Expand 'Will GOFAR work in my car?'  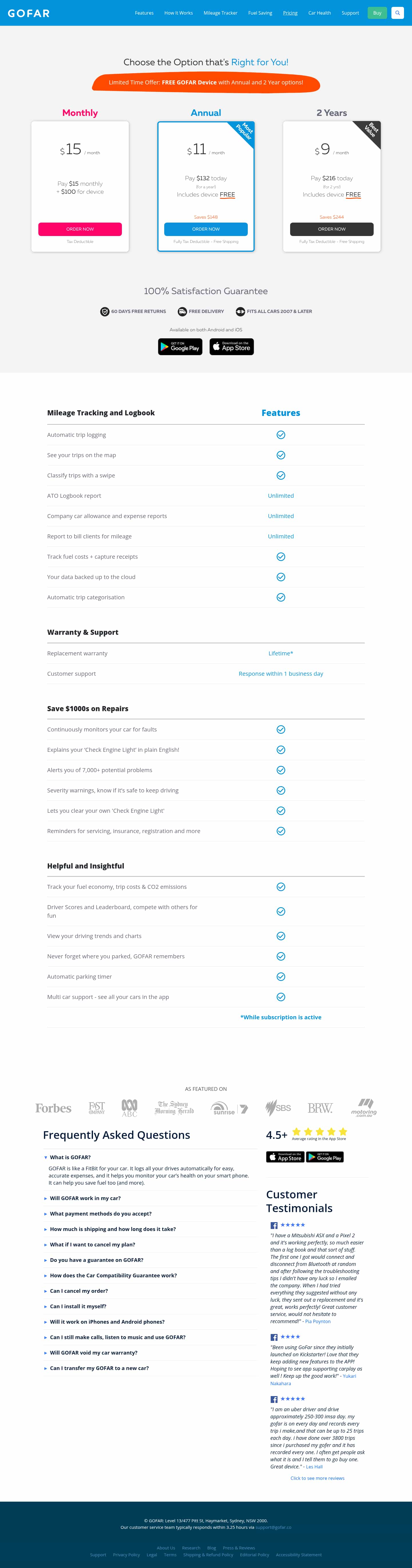[x=85, y=1198]
